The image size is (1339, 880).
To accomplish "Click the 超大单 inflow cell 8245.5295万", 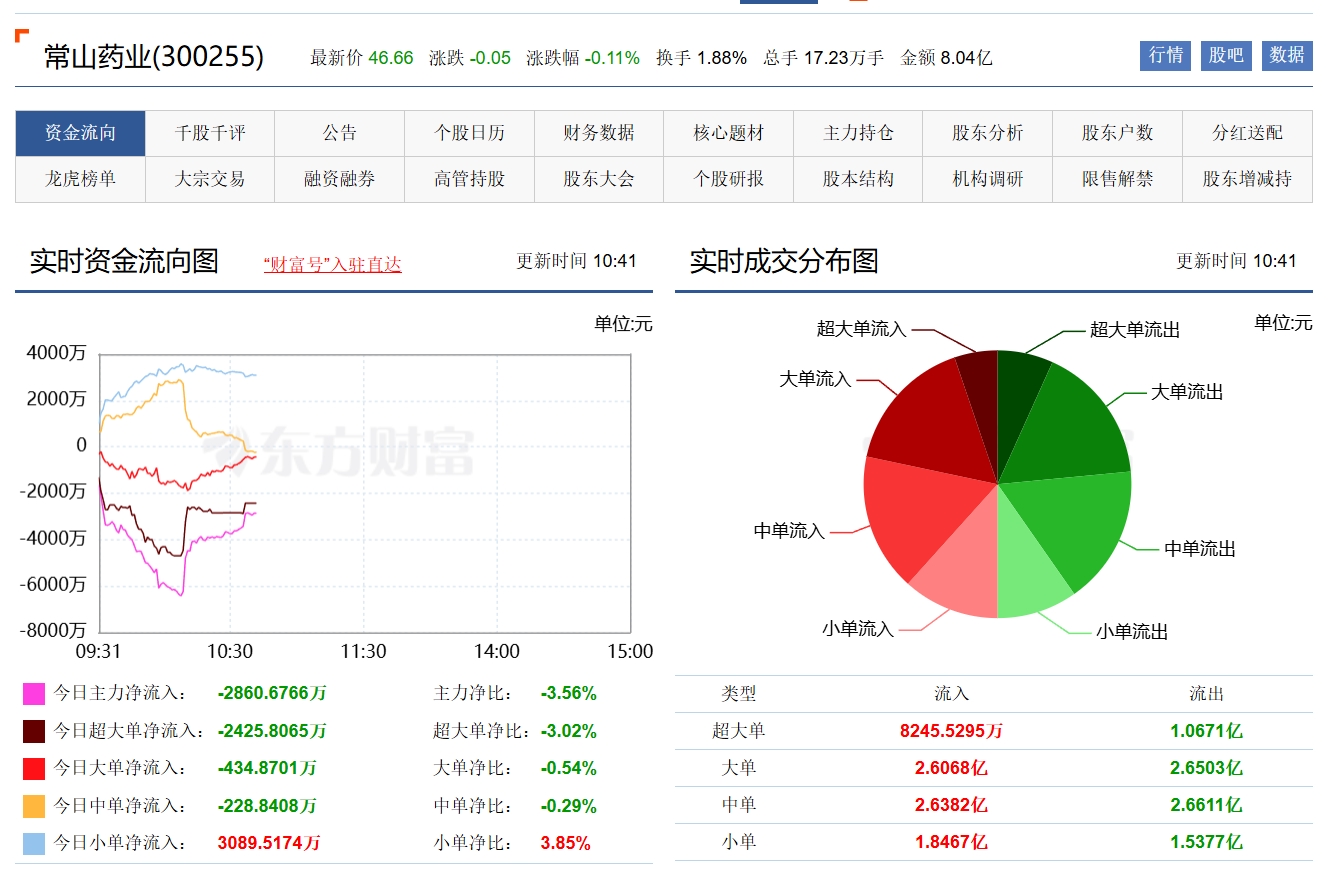I will pos(951,731).
